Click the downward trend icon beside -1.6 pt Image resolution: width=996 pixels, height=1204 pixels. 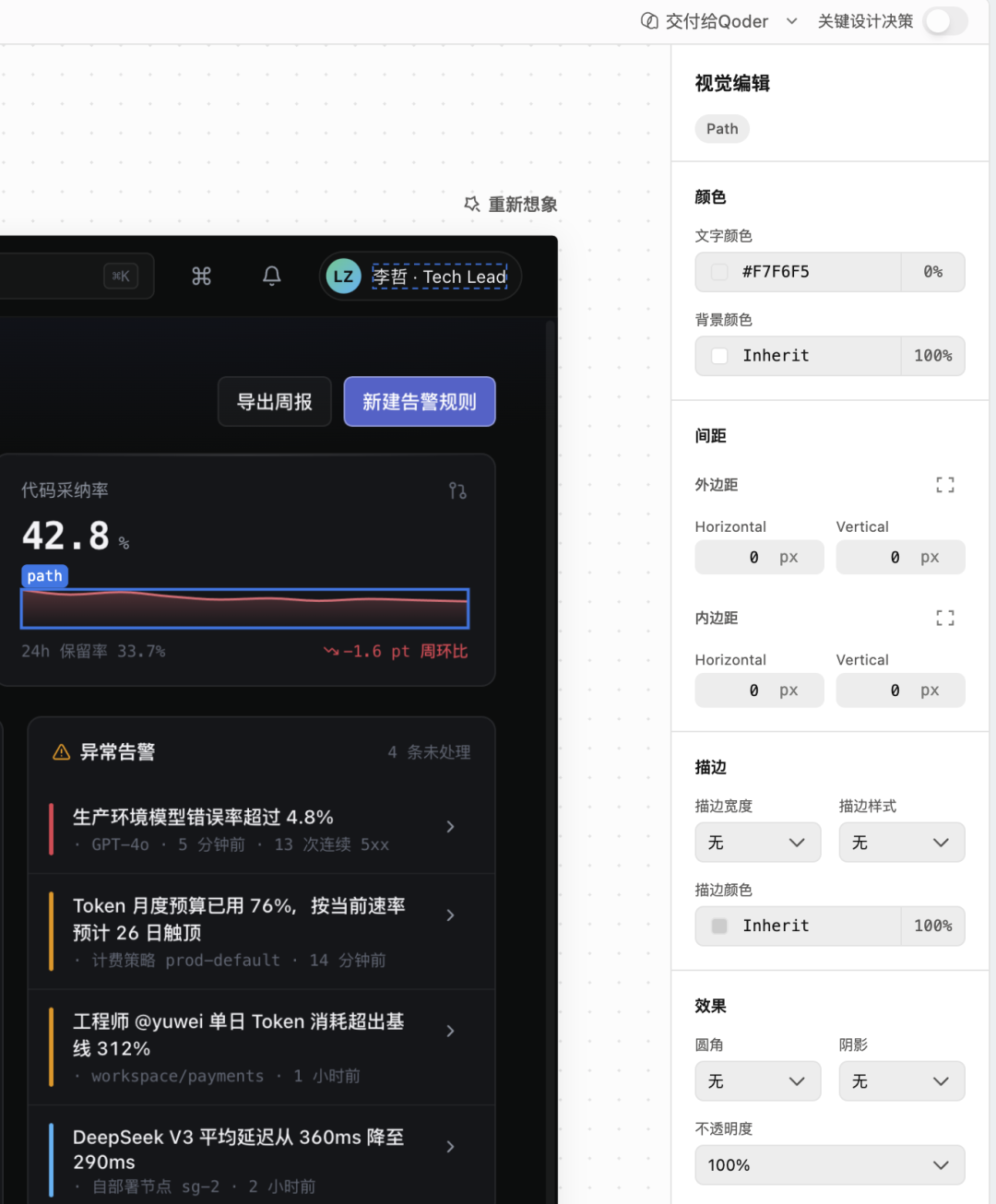tap(331, 651)
